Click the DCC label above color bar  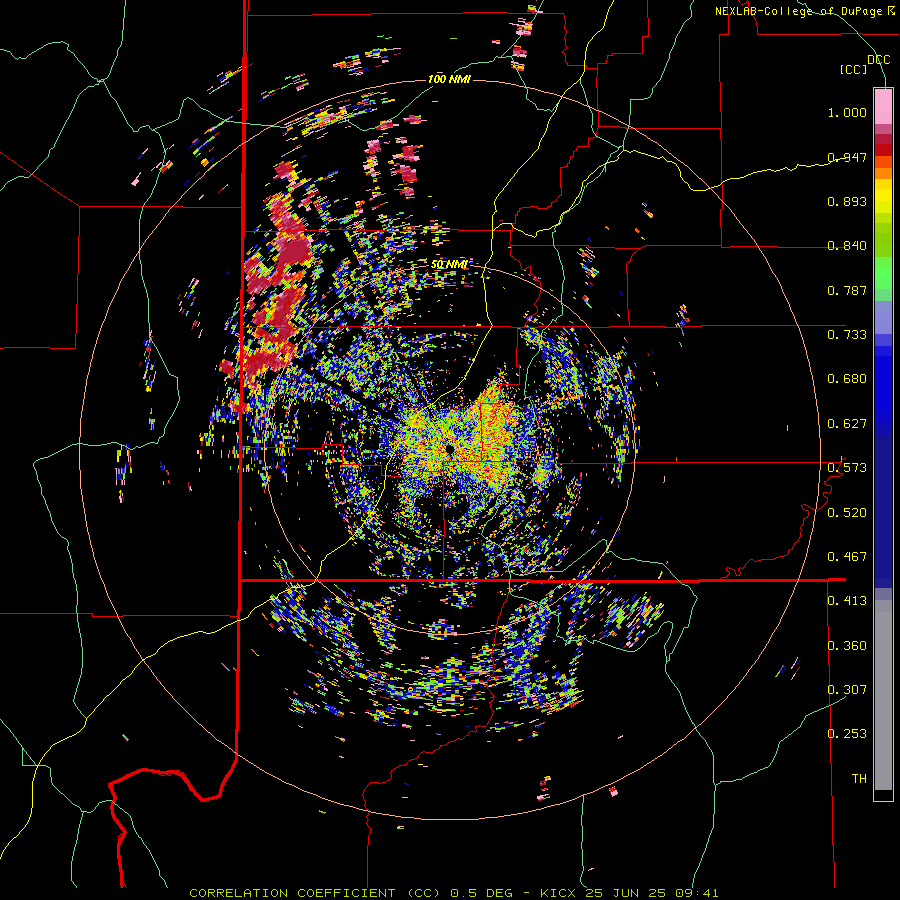[878, 60]
